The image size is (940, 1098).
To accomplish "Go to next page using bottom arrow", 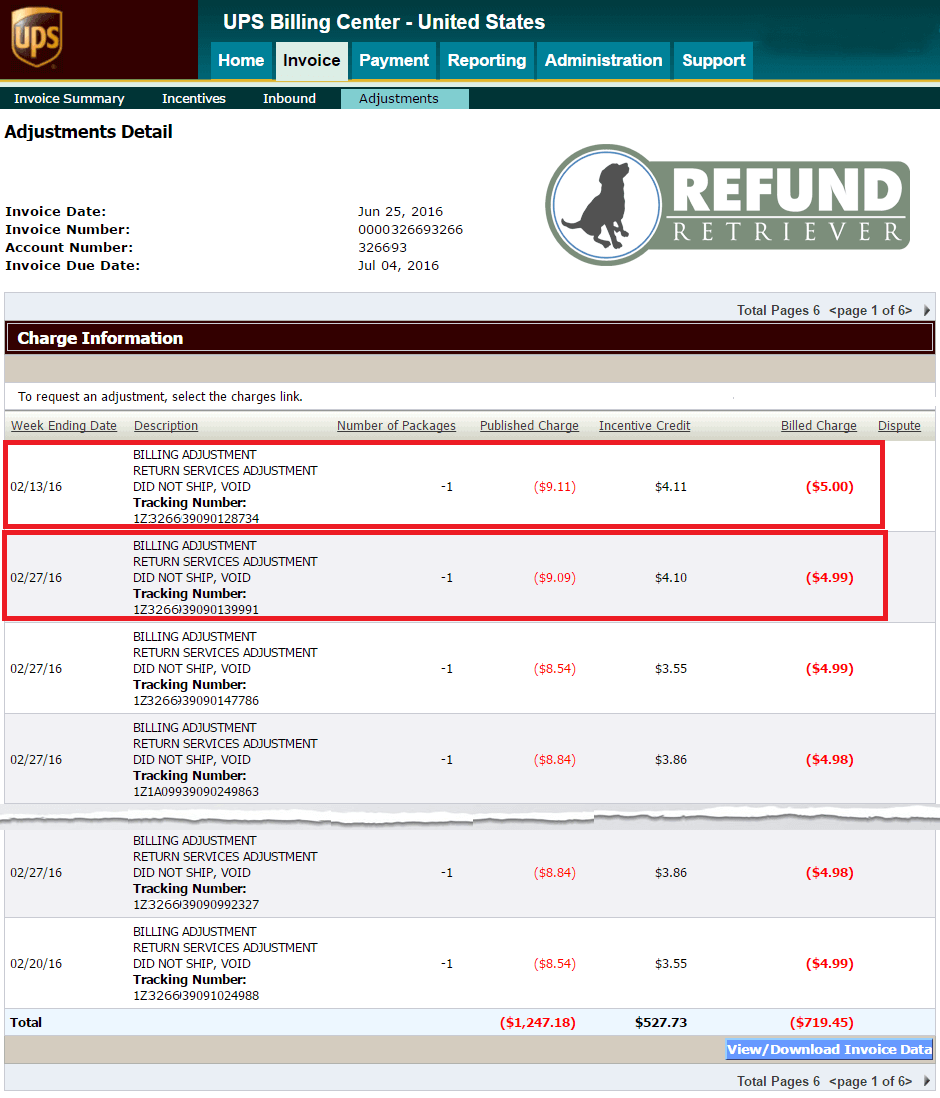I will [927, 1081].
